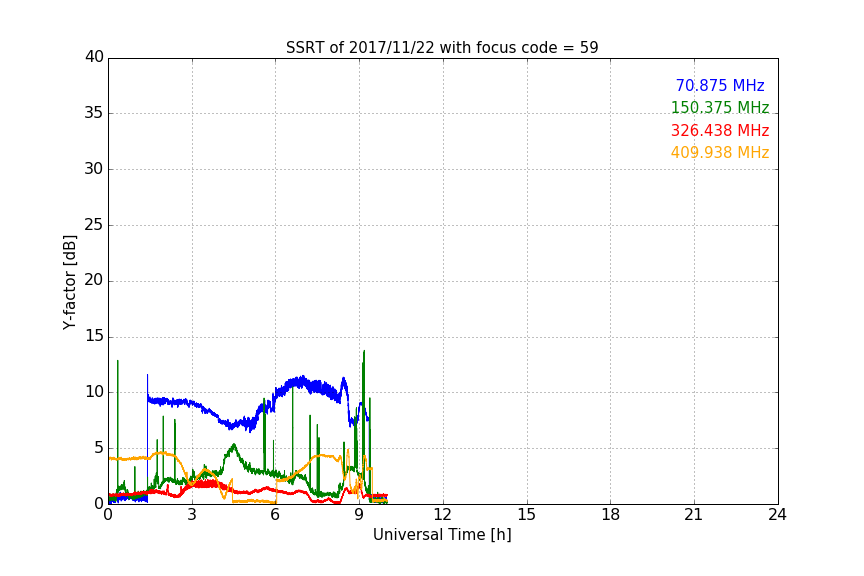Click the x-axis tick value 24

point(777,515)
